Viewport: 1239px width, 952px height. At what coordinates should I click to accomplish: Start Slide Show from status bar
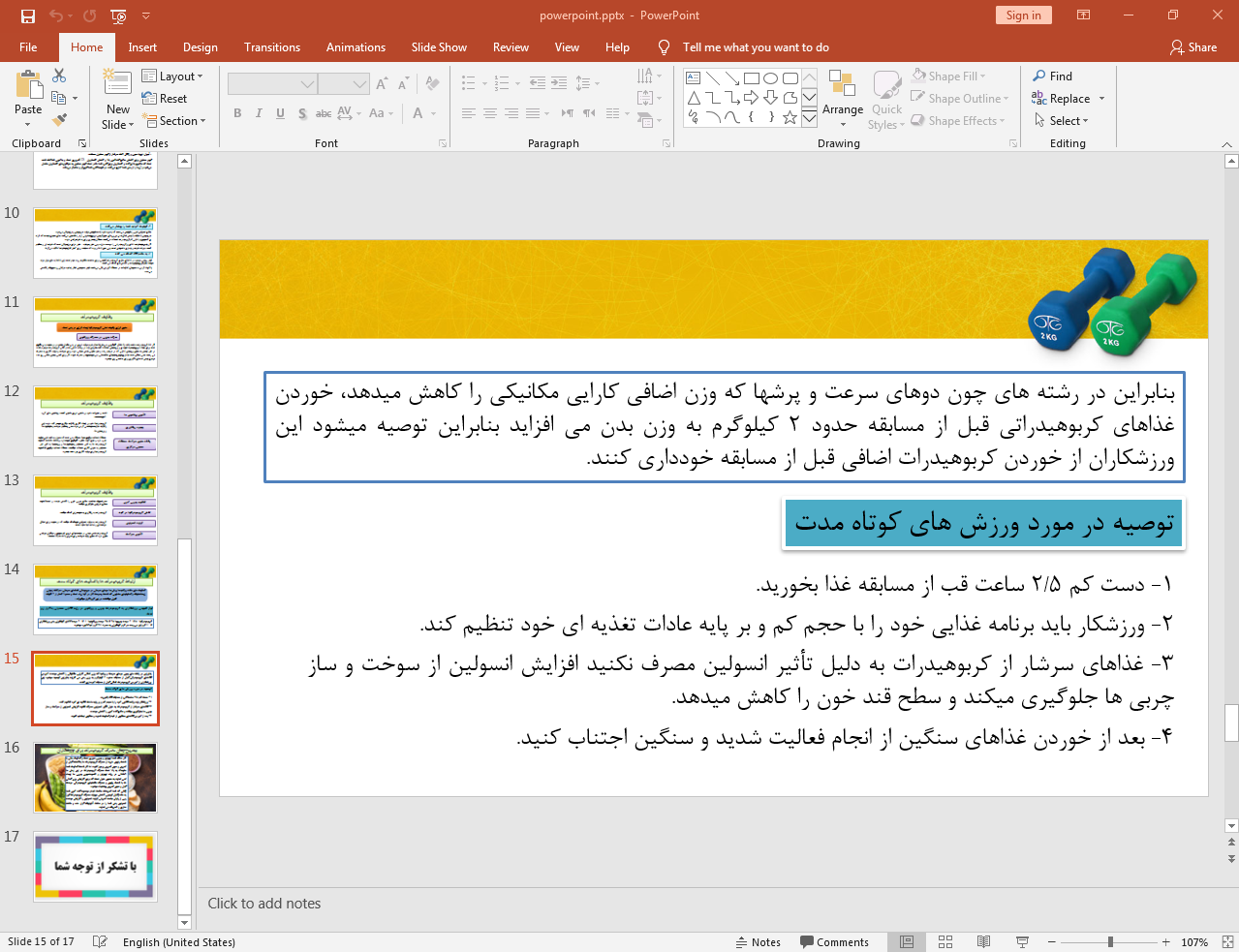tap(1022, 941)
